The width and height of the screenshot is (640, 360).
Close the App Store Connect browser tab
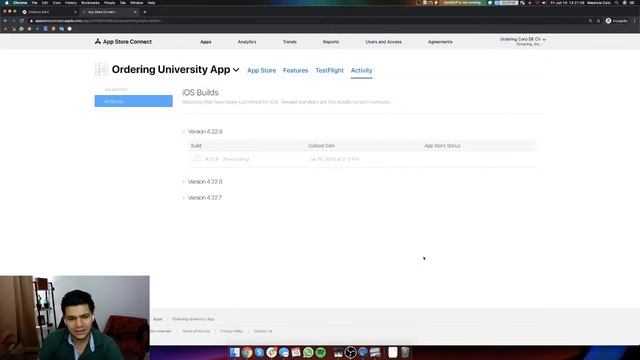[135, 12]
